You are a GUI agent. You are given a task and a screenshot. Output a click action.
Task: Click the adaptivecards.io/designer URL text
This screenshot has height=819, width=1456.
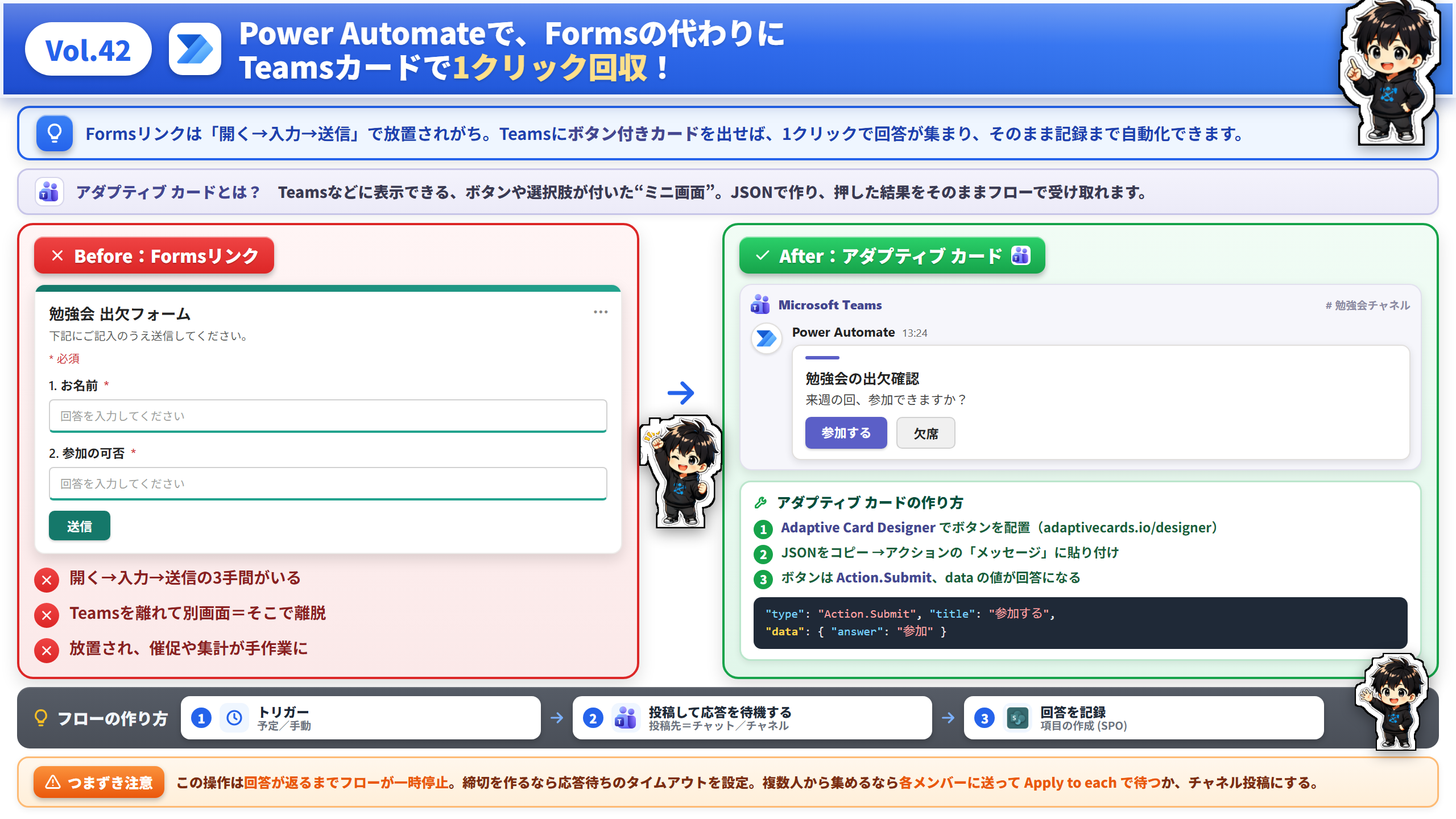click(x=1127, y=528)
